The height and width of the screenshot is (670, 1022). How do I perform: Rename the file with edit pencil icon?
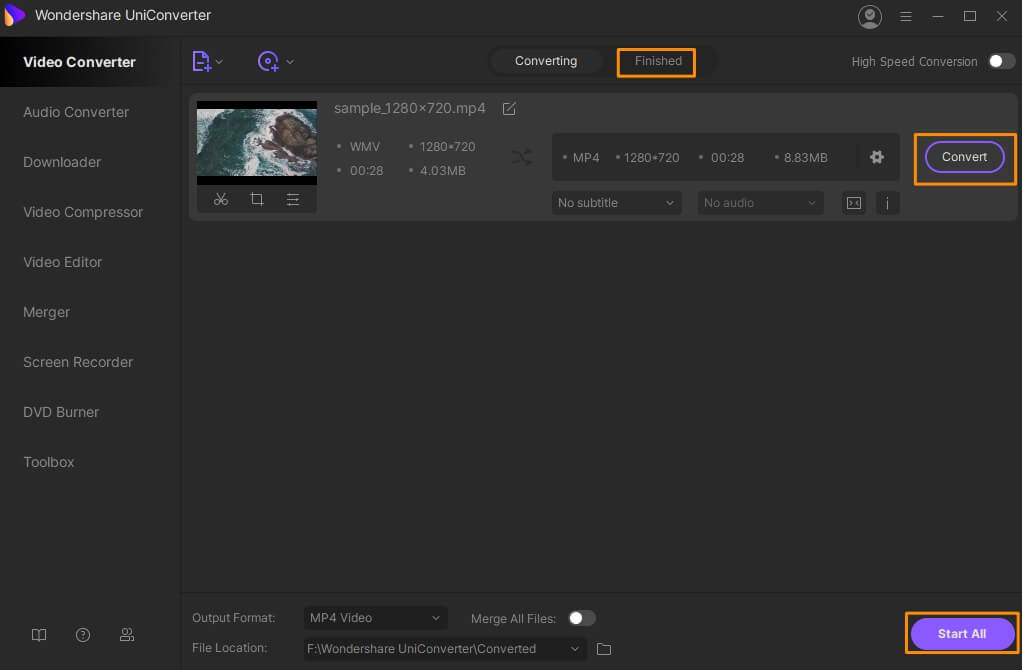pyautogui.click(x=509, y=109)
